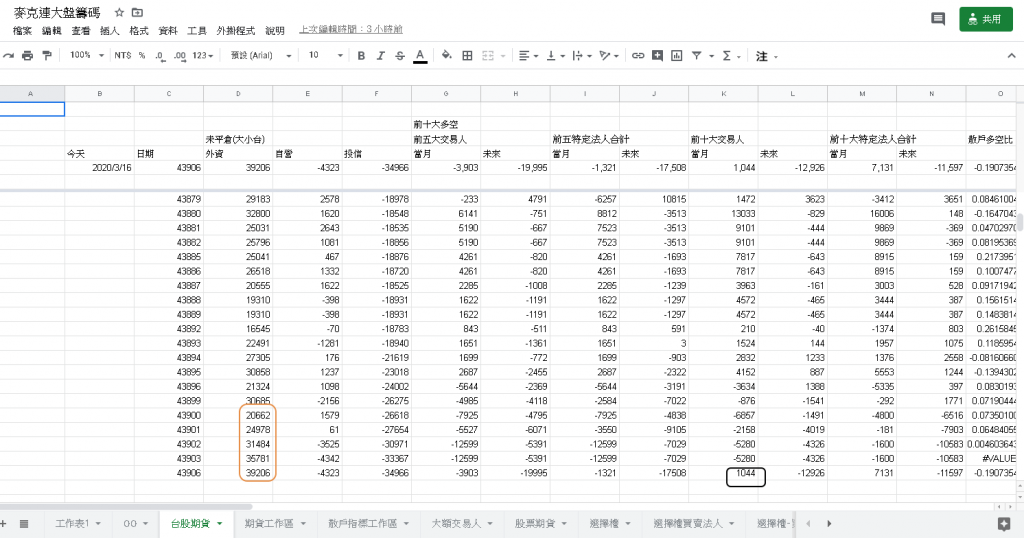Open the text color picker

click(420, 56)
